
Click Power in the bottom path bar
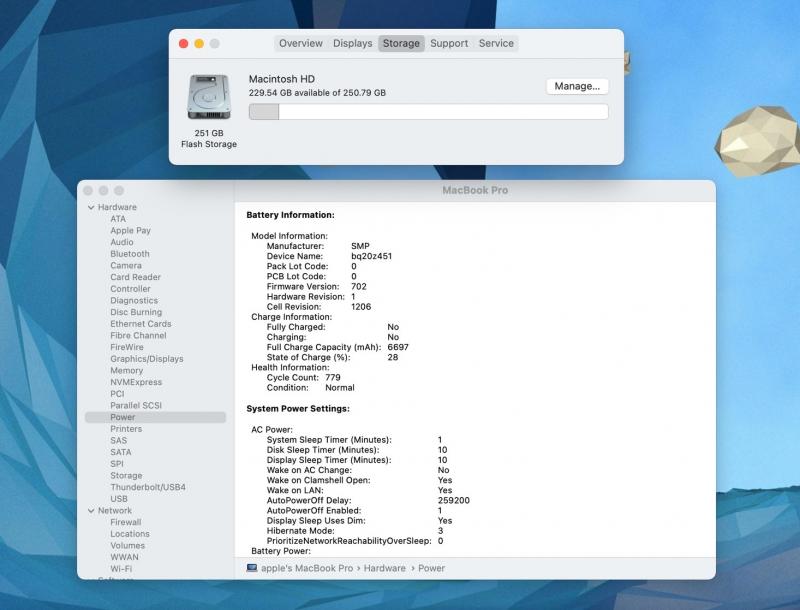point(432,568)
